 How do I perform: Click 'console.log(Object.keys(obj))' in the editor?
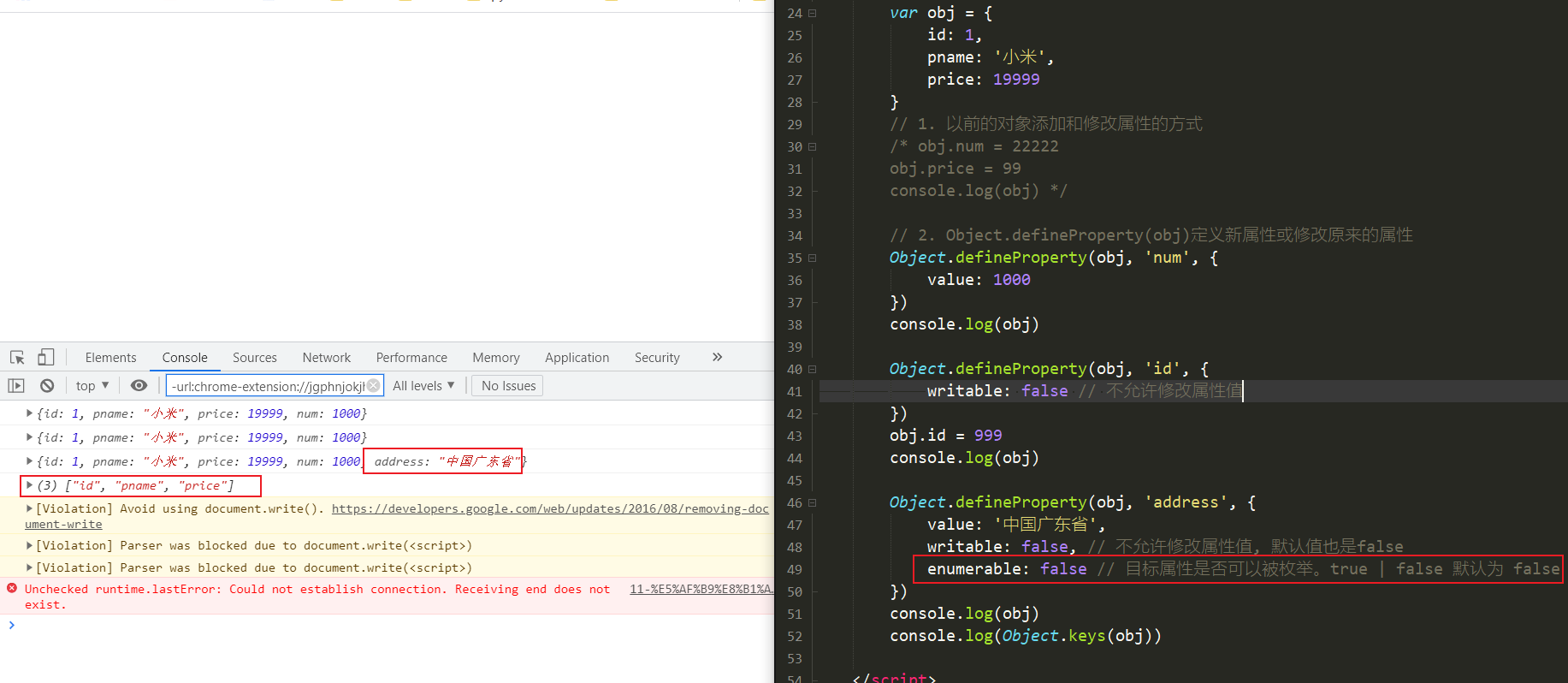[x=1026, y=636]
